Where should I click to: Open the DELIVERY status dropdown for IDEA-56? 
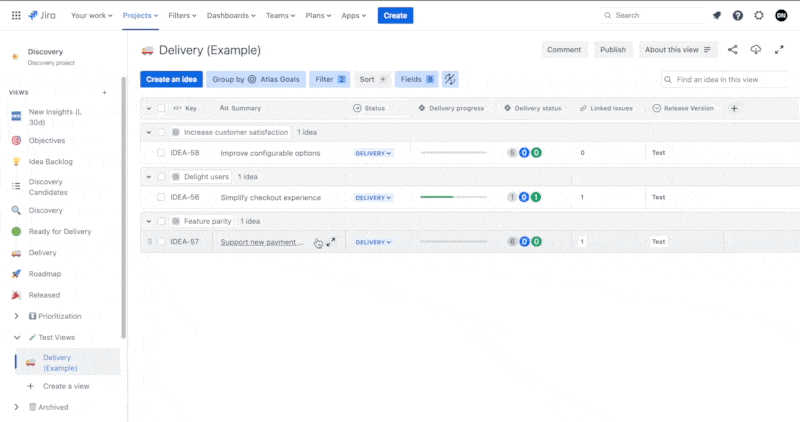tap(373, 197)
